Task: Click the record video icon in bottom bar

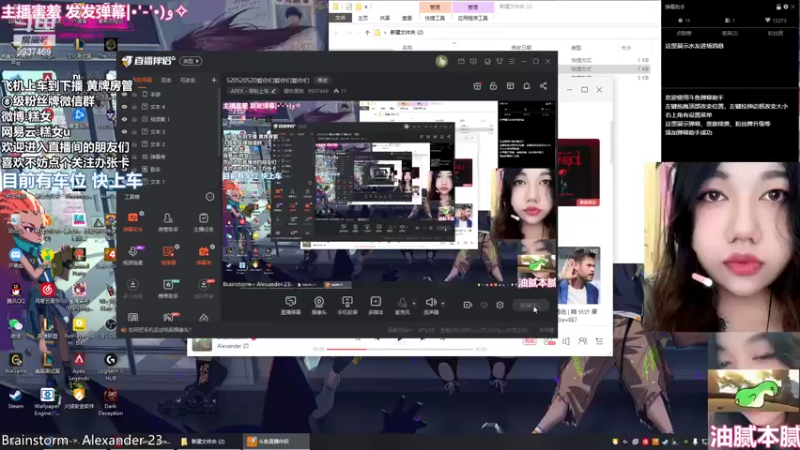Action: [467, 305]
